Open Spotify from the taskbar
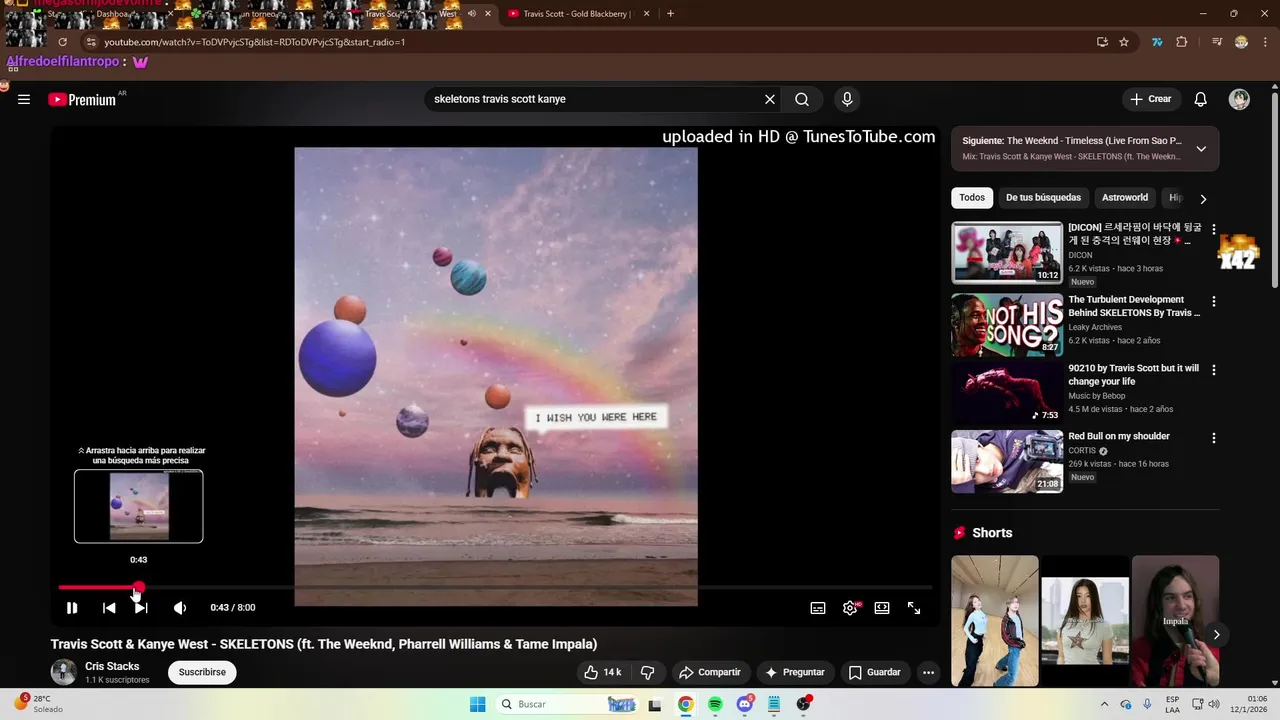The width and height of the screenshot is (1280, 720). point(715,704)
